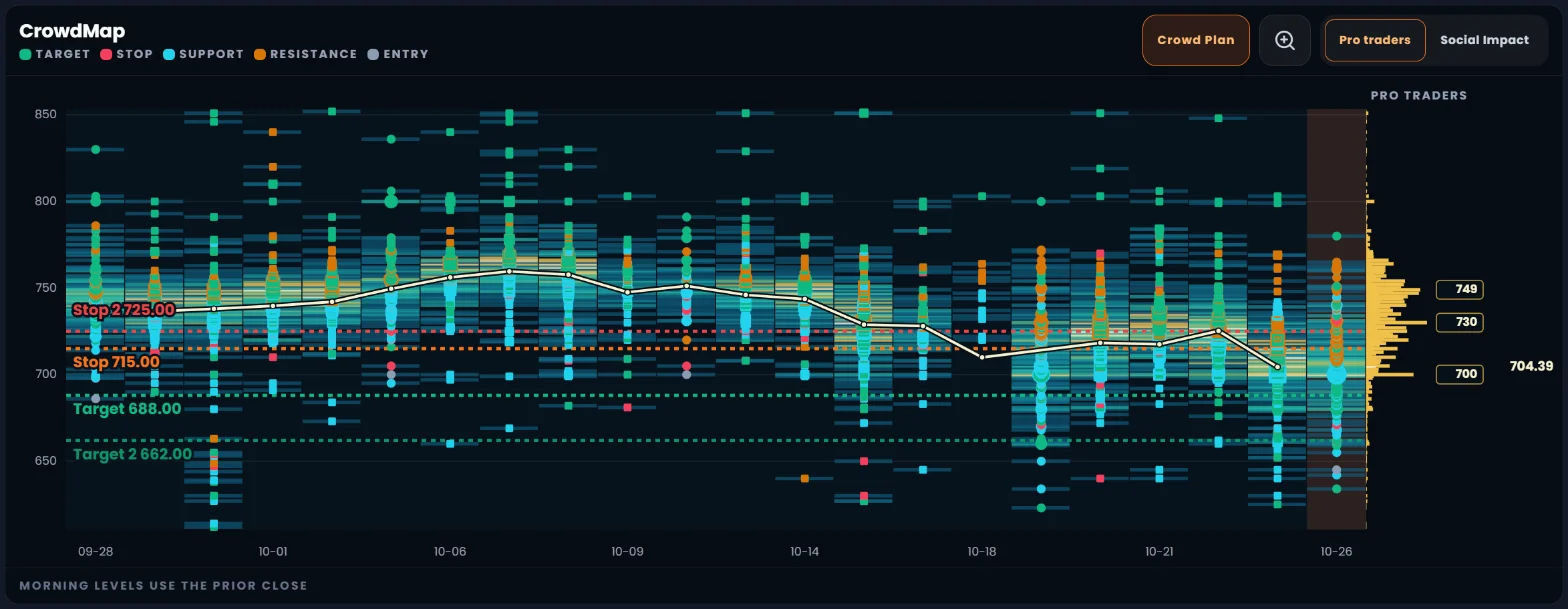This screenshot has width=1568, height=609.
Task: Select the 749 price level tag
Action: coord(1459,289)
